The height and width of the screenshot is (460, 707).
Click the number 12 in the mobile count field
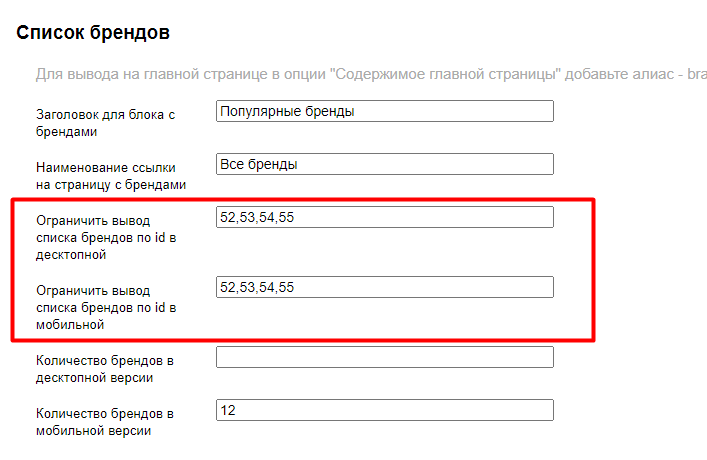tap(229, 410)
